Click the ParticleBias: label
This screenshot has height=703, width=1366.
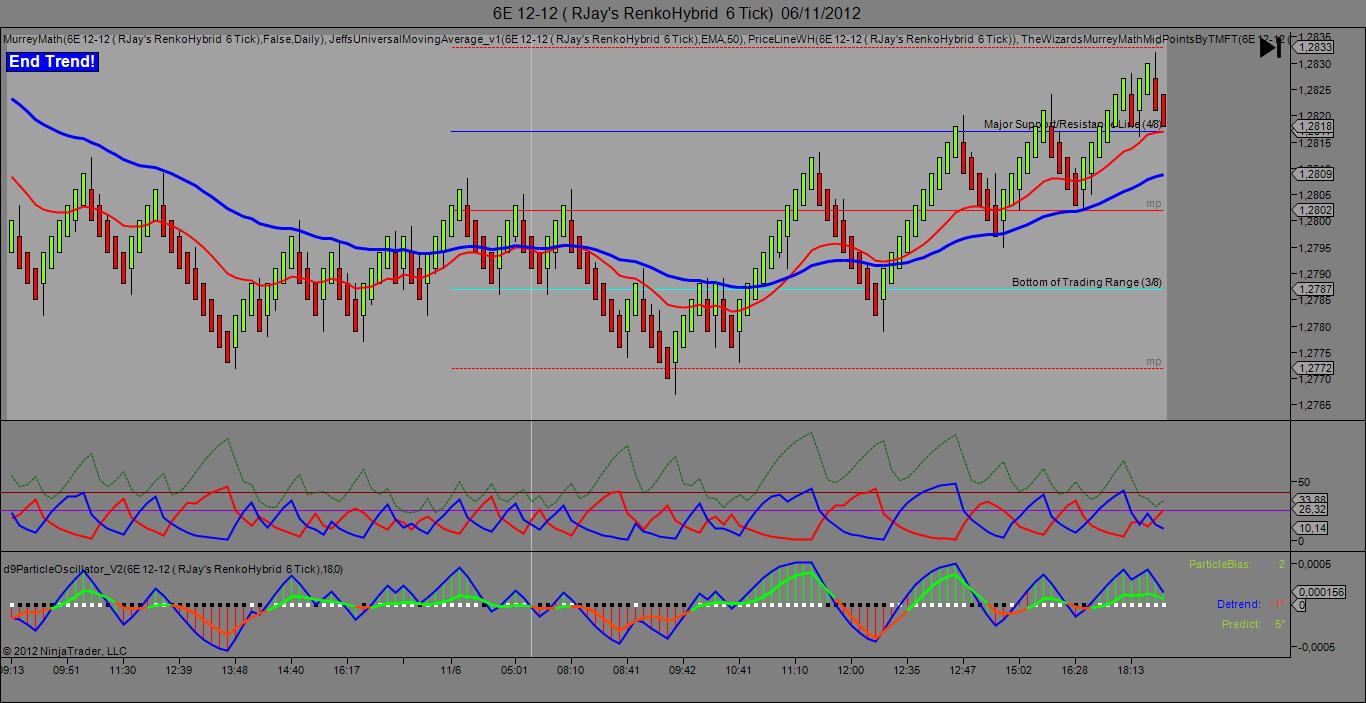(1220, 565)
